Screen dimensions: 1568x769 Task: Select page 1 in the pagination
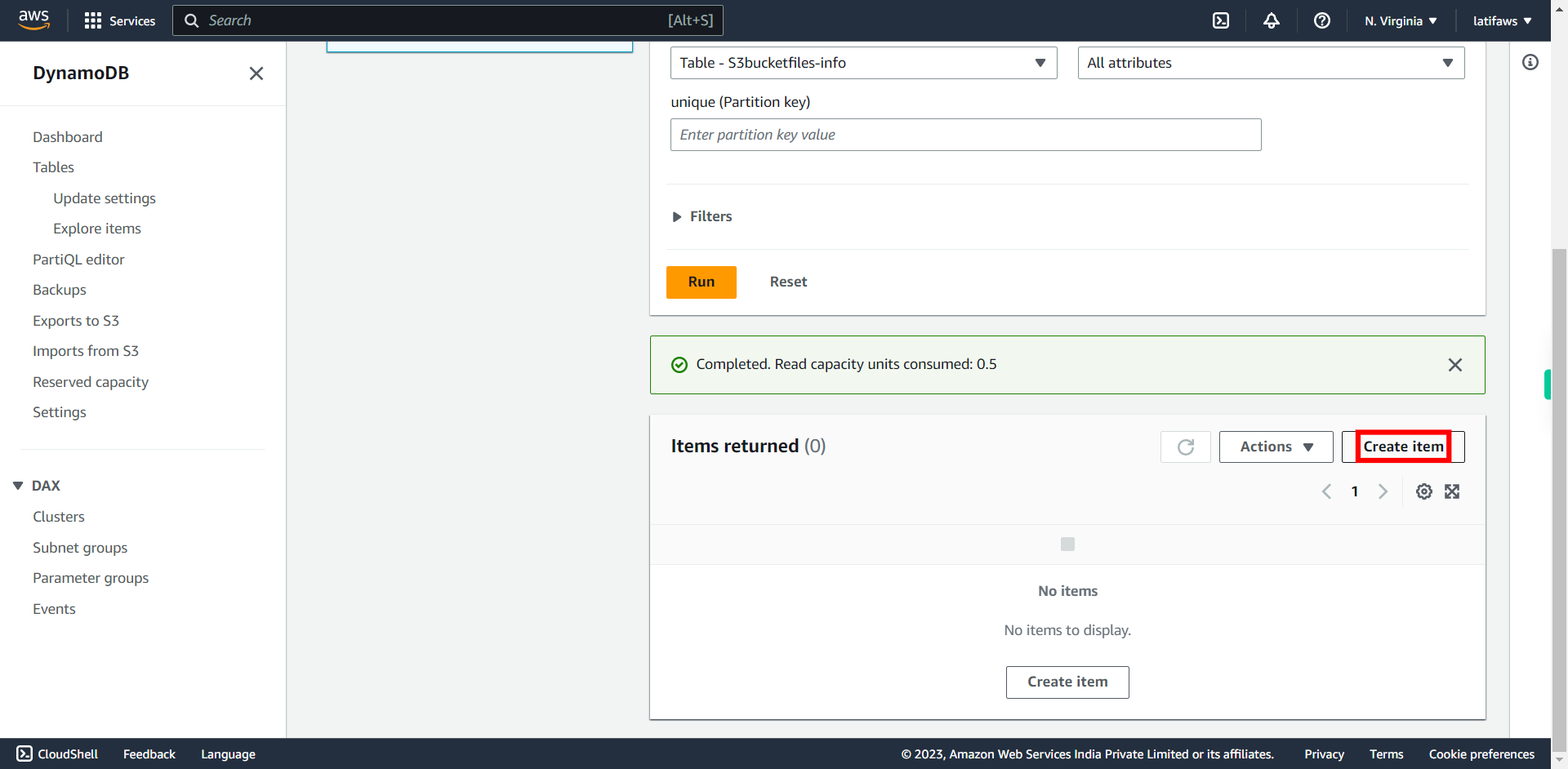pos(1355,491)
